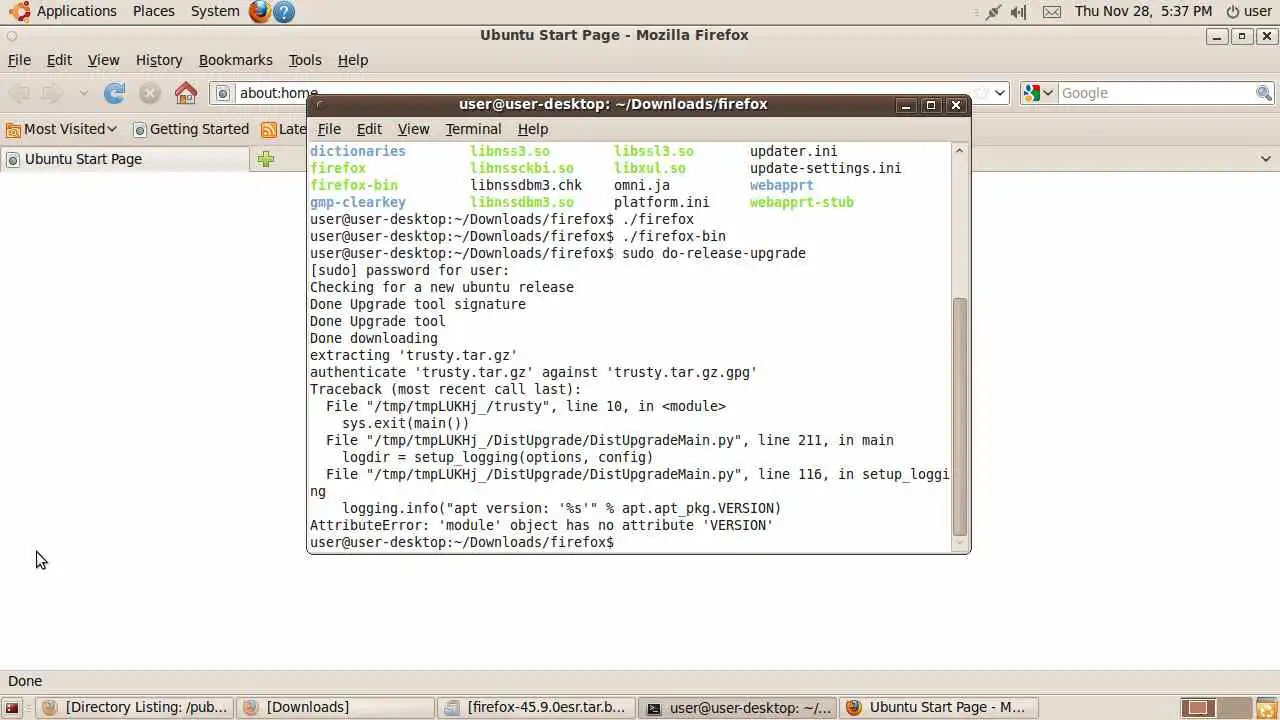The height and width of the screenshot is (720, 1280).
Task: Open the terminal View menu
Action: 413,129
